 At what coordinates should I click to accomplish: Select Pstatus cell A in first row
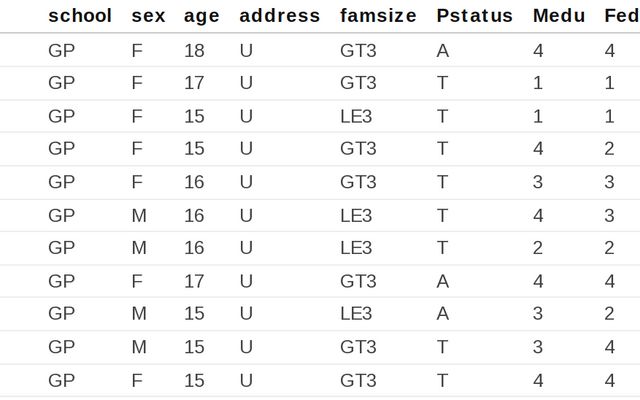(443, 51)
